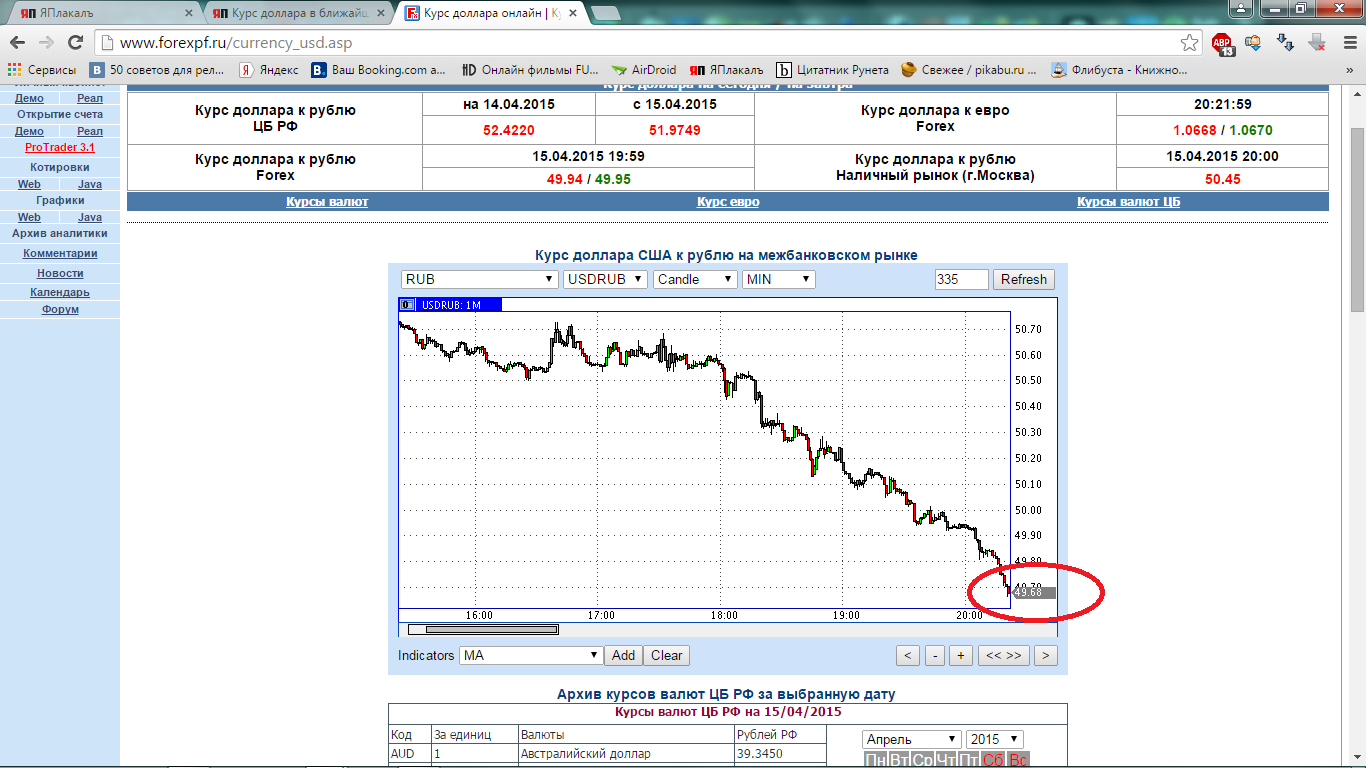The width and height of the screenshot is (1368, 779).
Task: Close the Курс доллара онлайн tab
Action: pos(572,14)
